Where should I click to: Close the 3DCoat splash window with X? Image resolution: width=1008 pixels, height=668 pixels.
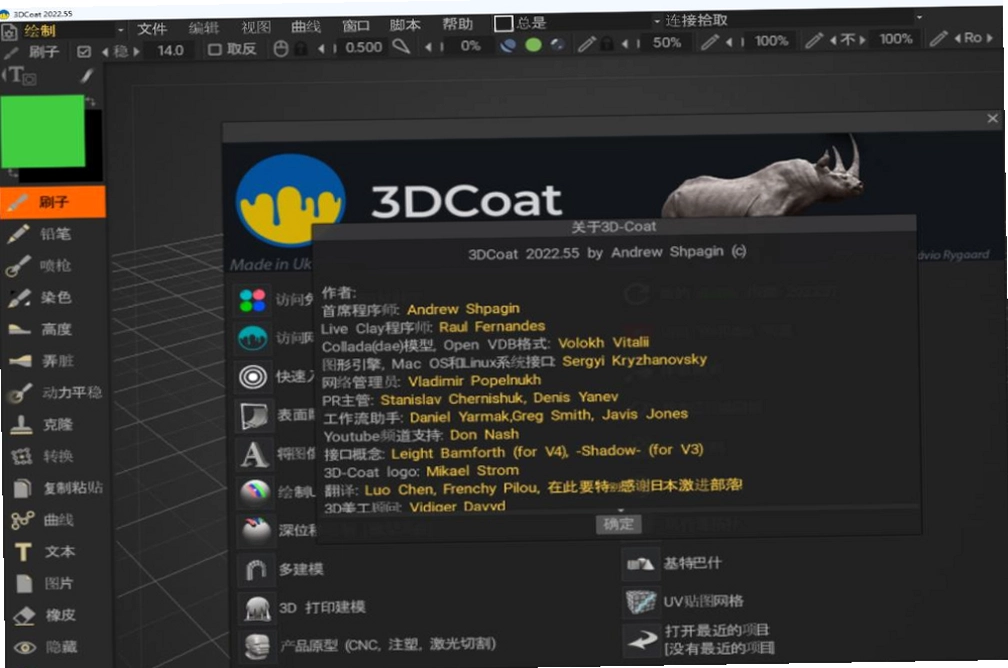coord(992,118)
